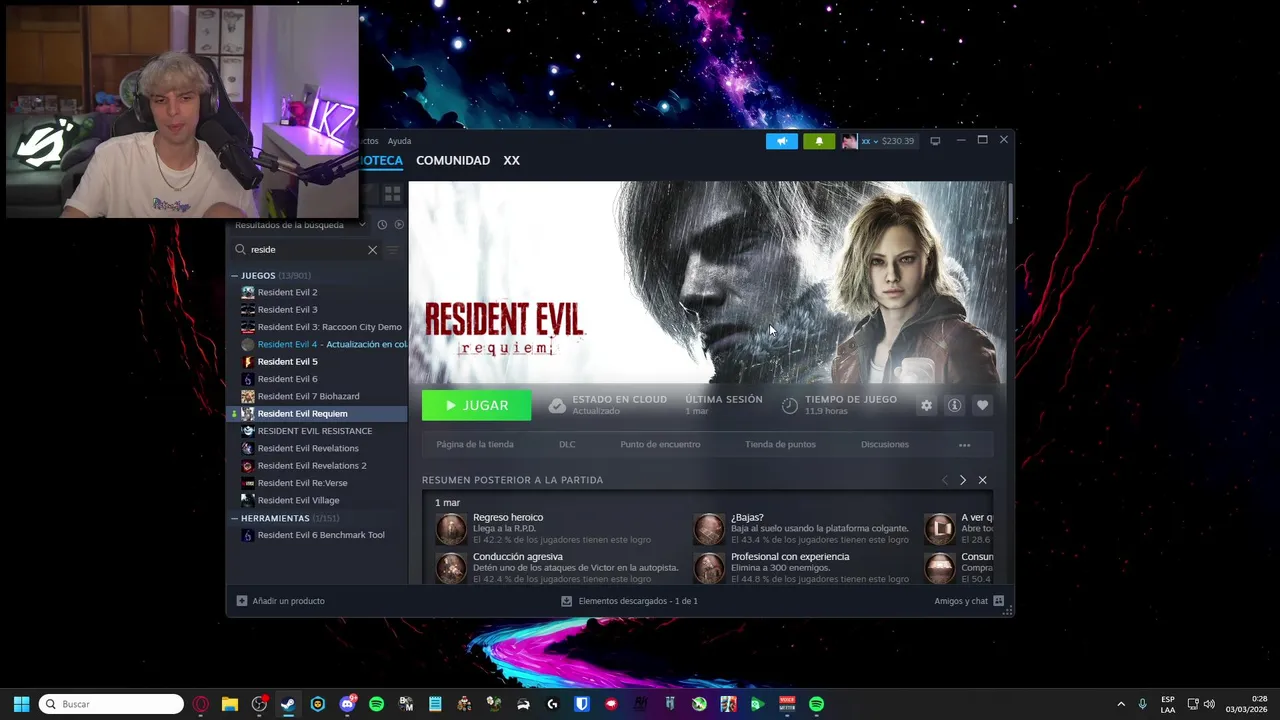The height and width of the screenshot is (720, 1280).
Task: Click the game page vertical scrollbar
Action: click(x=1011, y=204)
